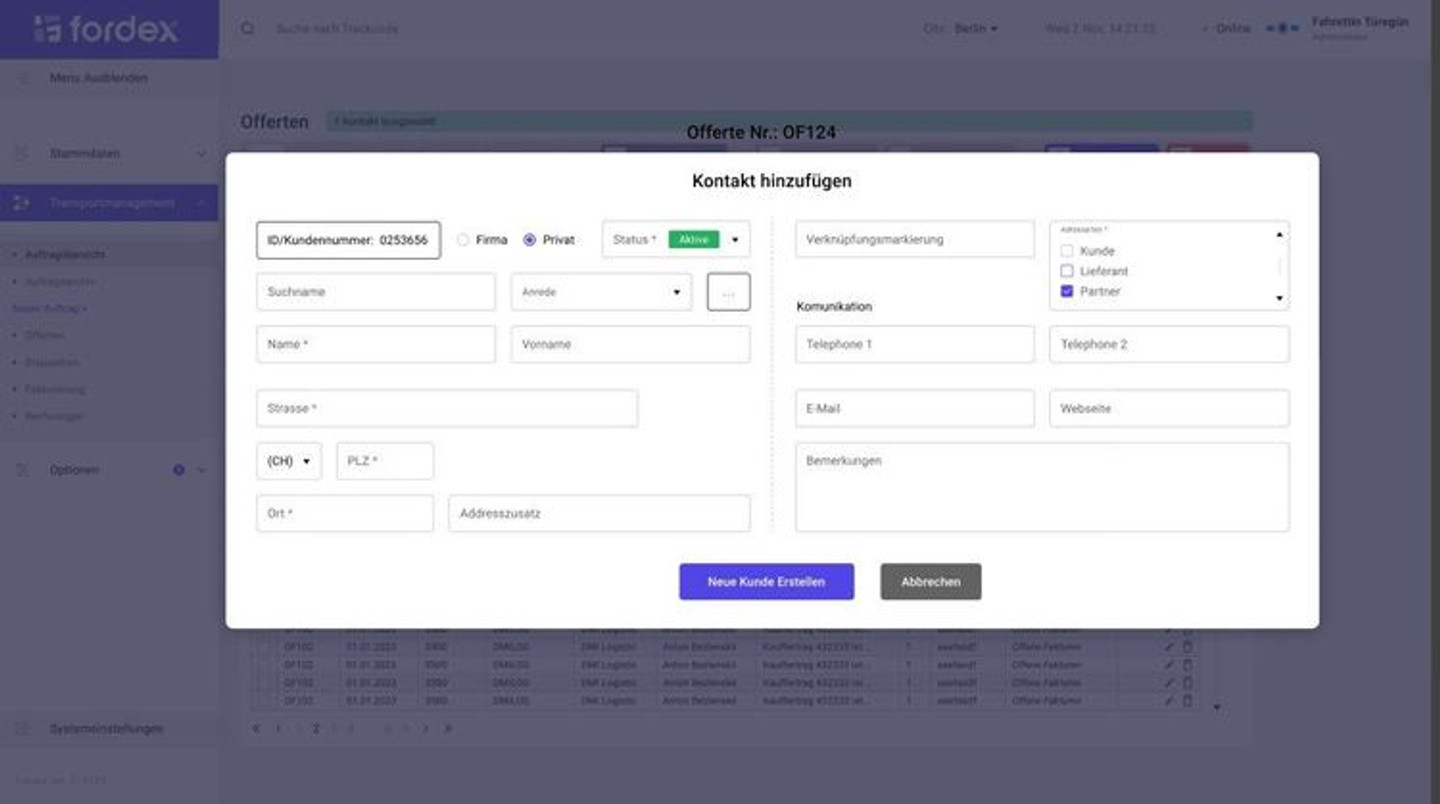This screenshot has width=1440, height=804.
Task: Check the Lieferant checkbox
Action: click(x=1067, y=271)
